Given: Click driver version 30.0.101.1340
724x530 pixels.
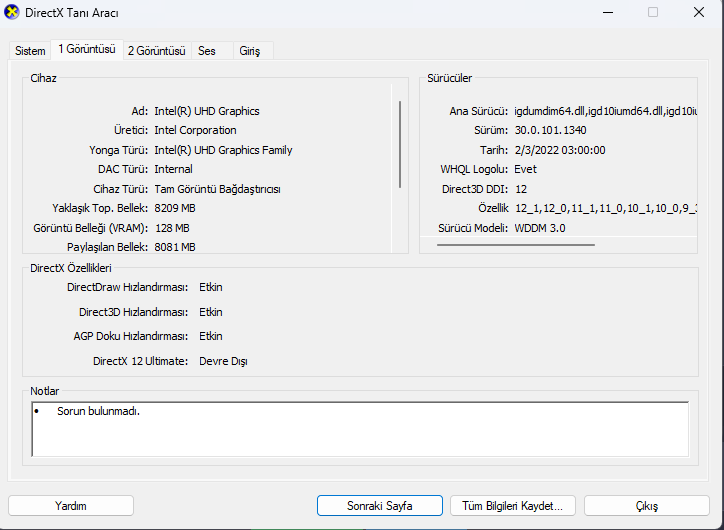Looking at the screenshot, I should (550, 130).
